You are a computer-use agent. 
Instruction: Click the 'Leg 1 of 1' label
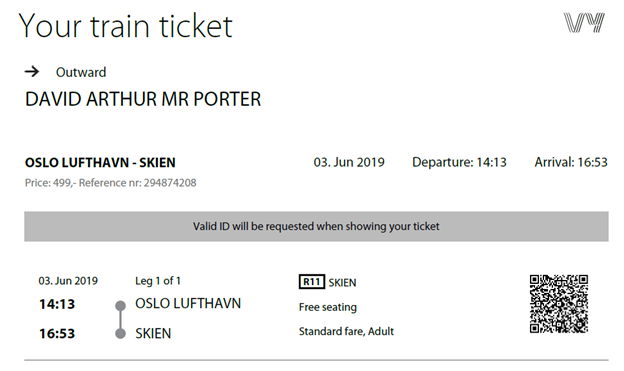pyautogui.click(x=158, y=281)
